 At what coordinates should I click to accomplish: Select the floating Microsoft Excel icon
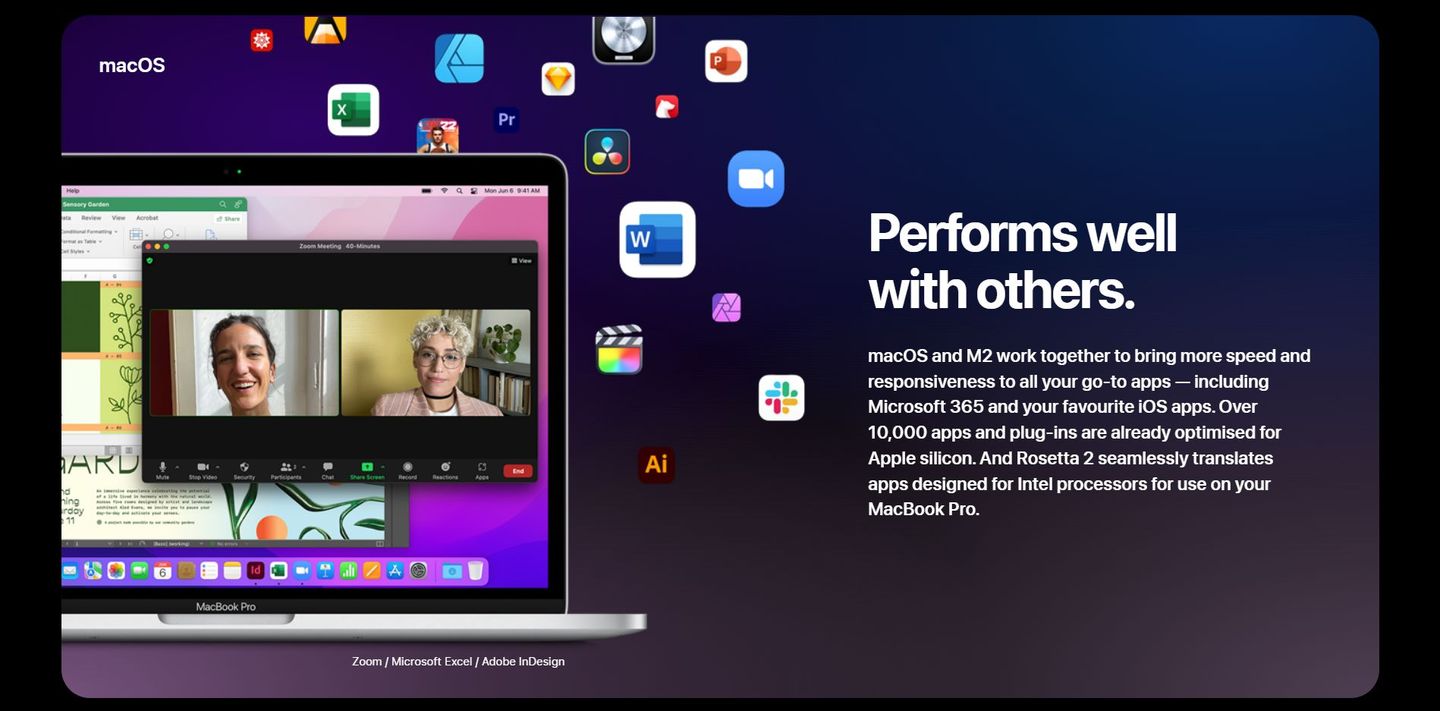pos(353,110)
